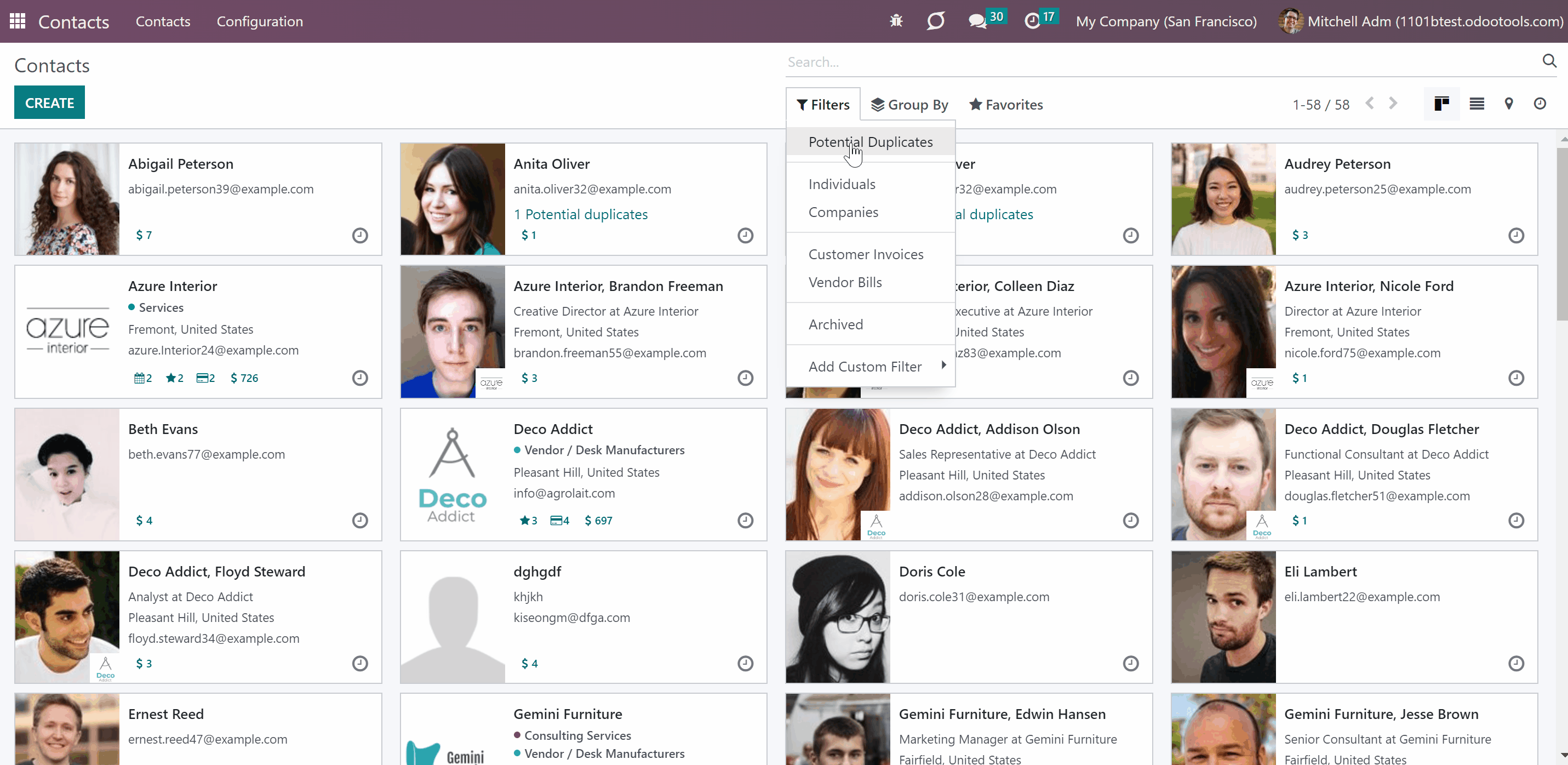Open activity clock on Addison Olson card
Viewport: 1568px width, 765px height.
pyautogui.click(x=1131, y=521)
